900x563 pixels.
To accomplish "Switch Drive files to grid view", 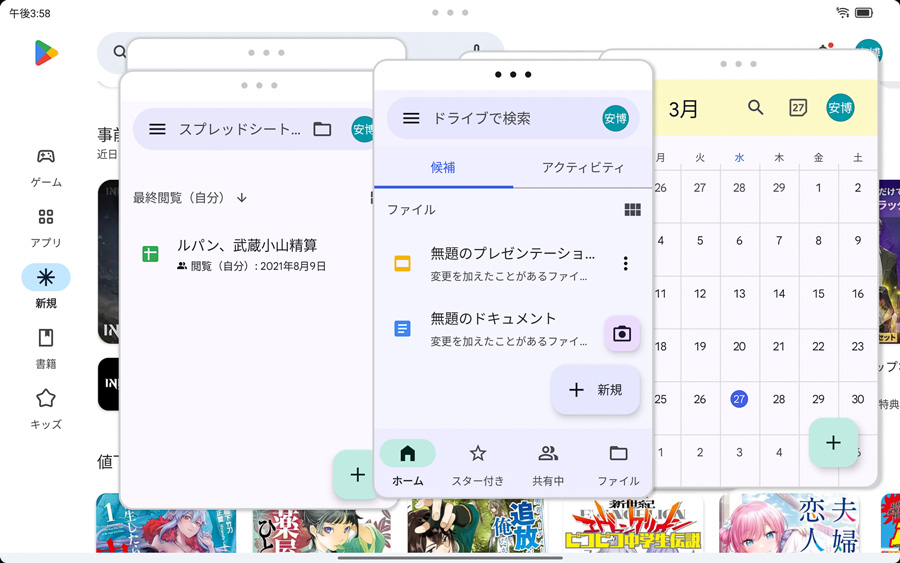I will click(633, 209).
